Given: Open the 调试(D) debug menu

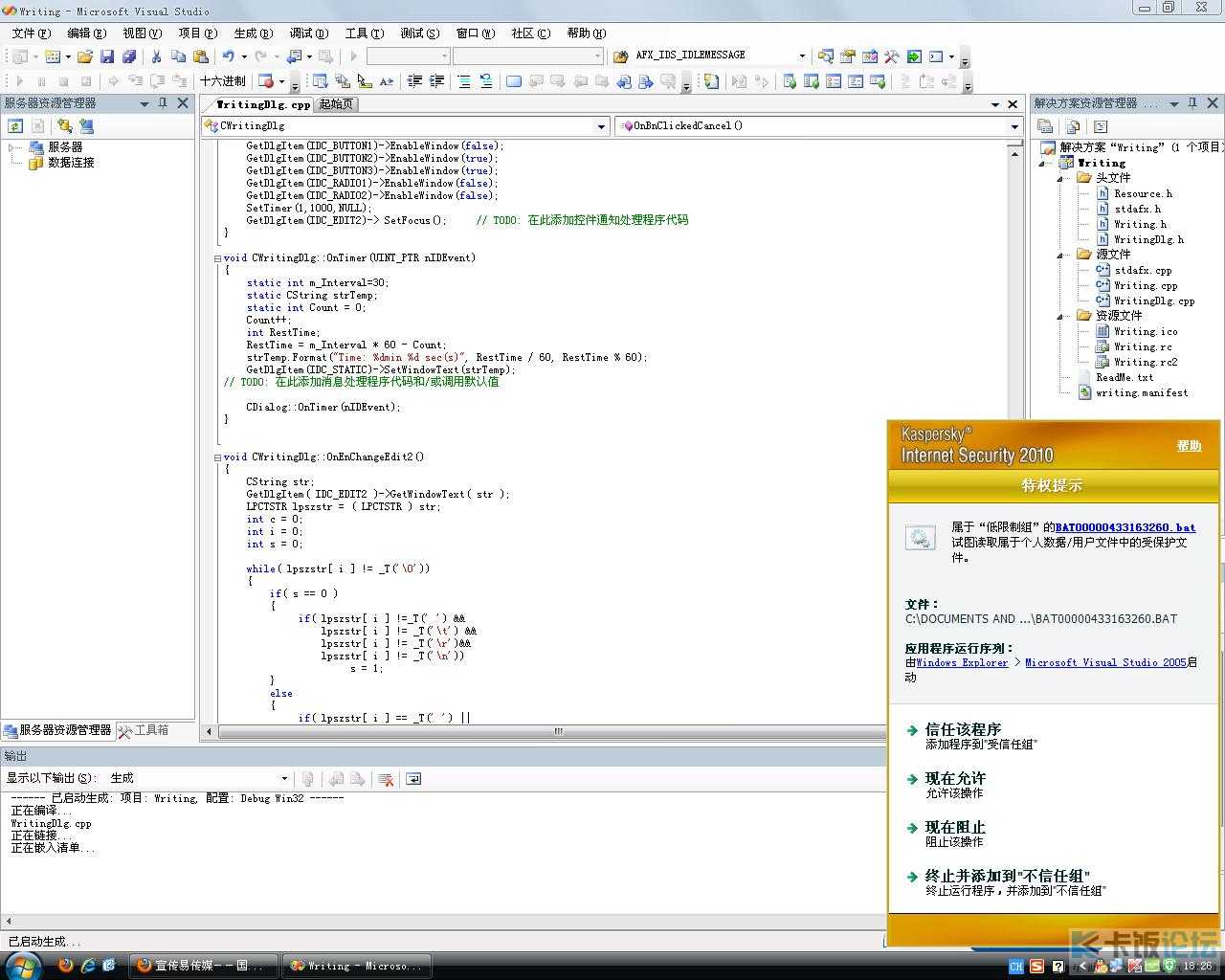Looking at the screenshot, I should tap(308, 33).
